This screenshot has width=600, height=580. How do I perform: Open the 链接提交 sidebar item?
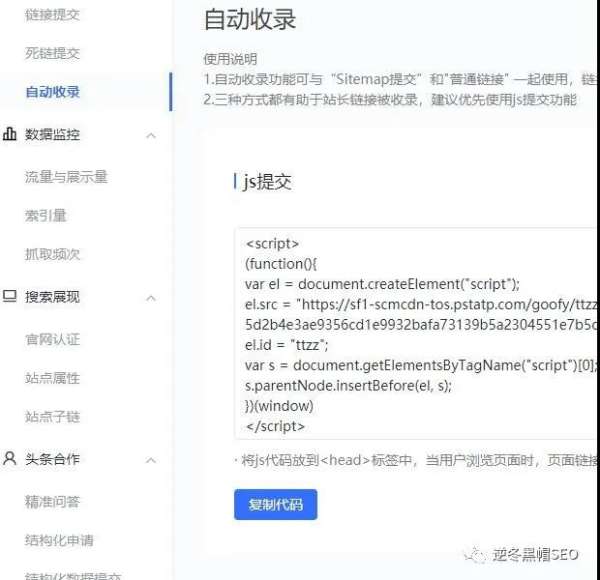click(x=52, y=15)
